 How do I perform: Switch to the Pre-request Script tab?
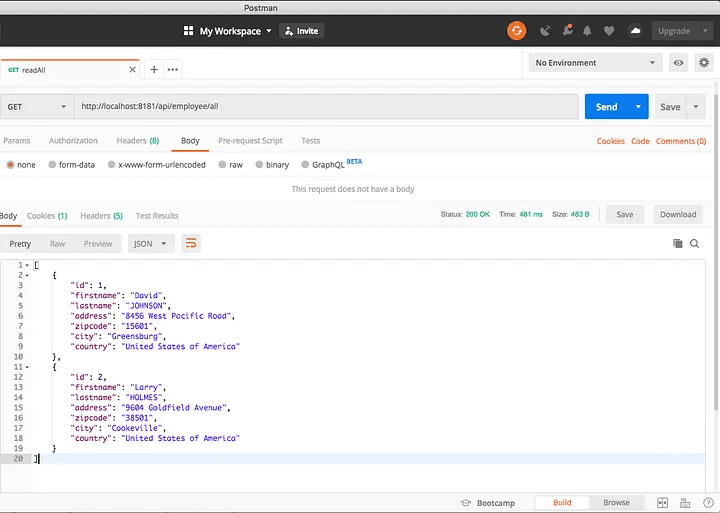point(250,141)
